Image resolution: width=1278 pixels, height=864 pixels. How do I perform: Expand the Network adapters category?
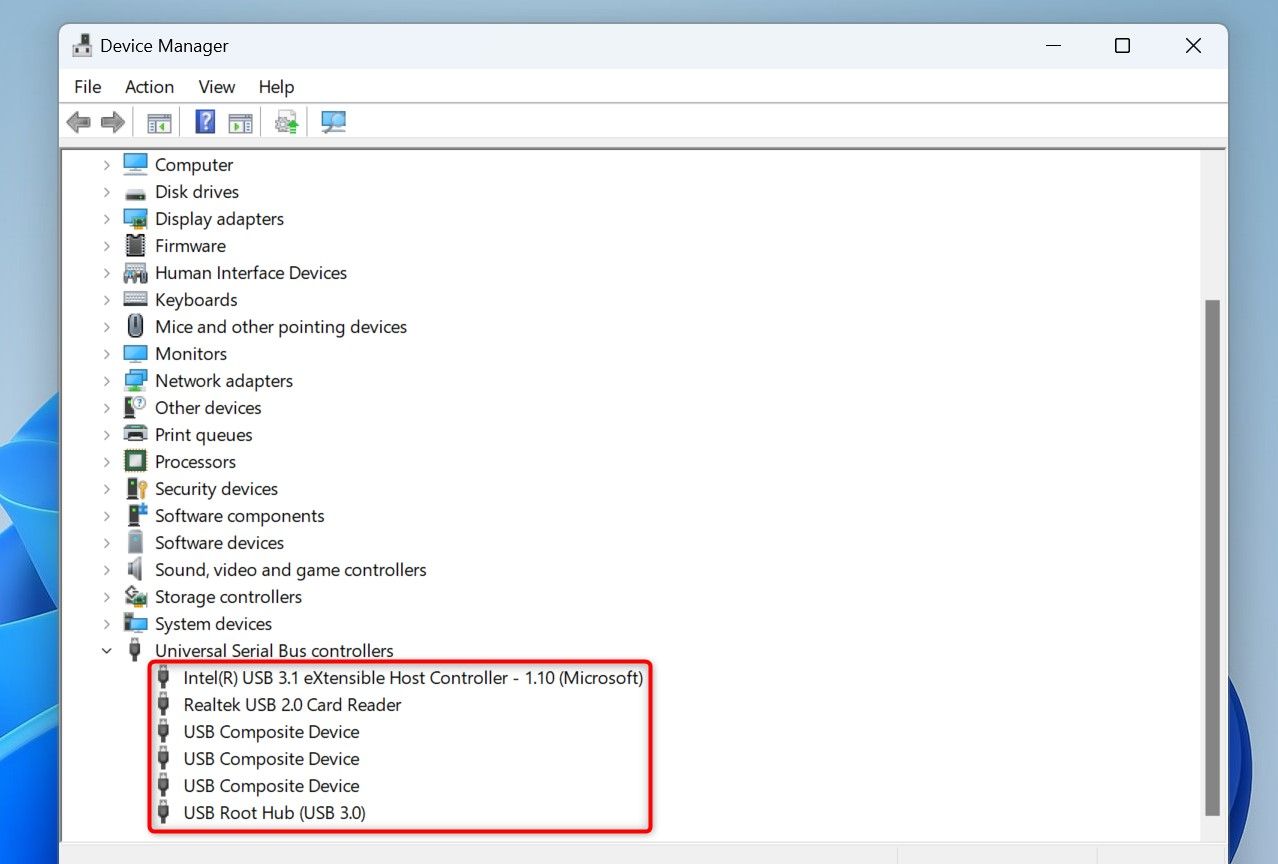107,381
